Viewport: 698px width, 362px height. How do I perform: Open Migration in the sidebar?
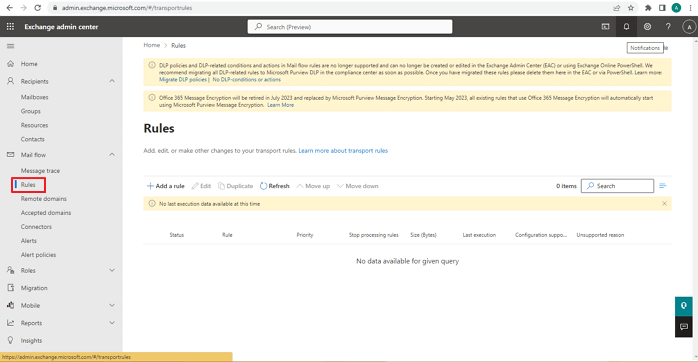34,288
